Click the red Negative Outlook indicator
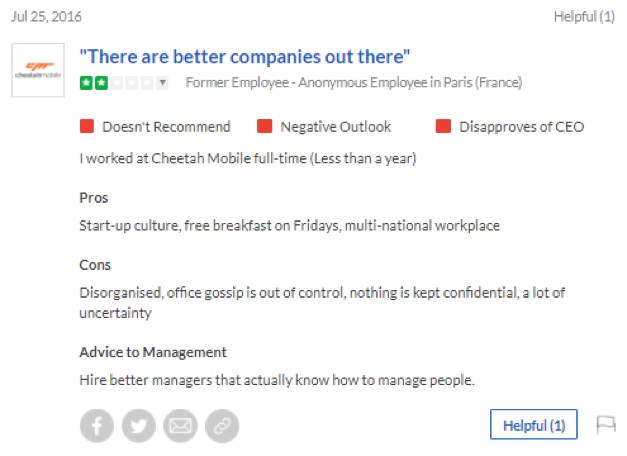 (265, 127)
